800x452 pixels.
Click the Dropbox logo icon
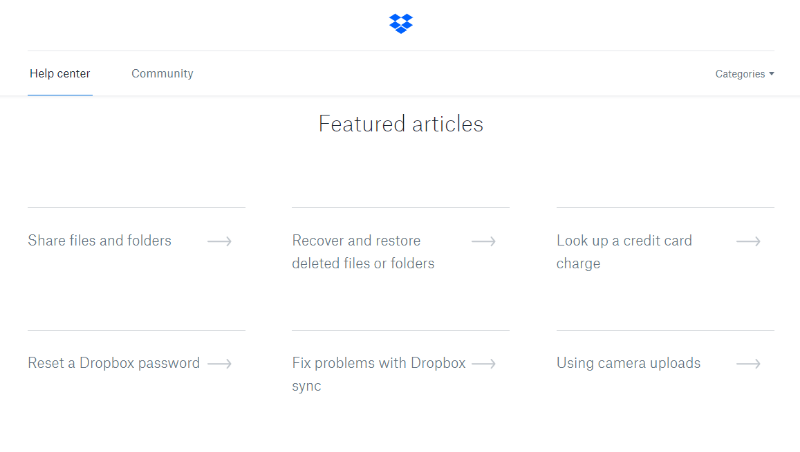401,23
